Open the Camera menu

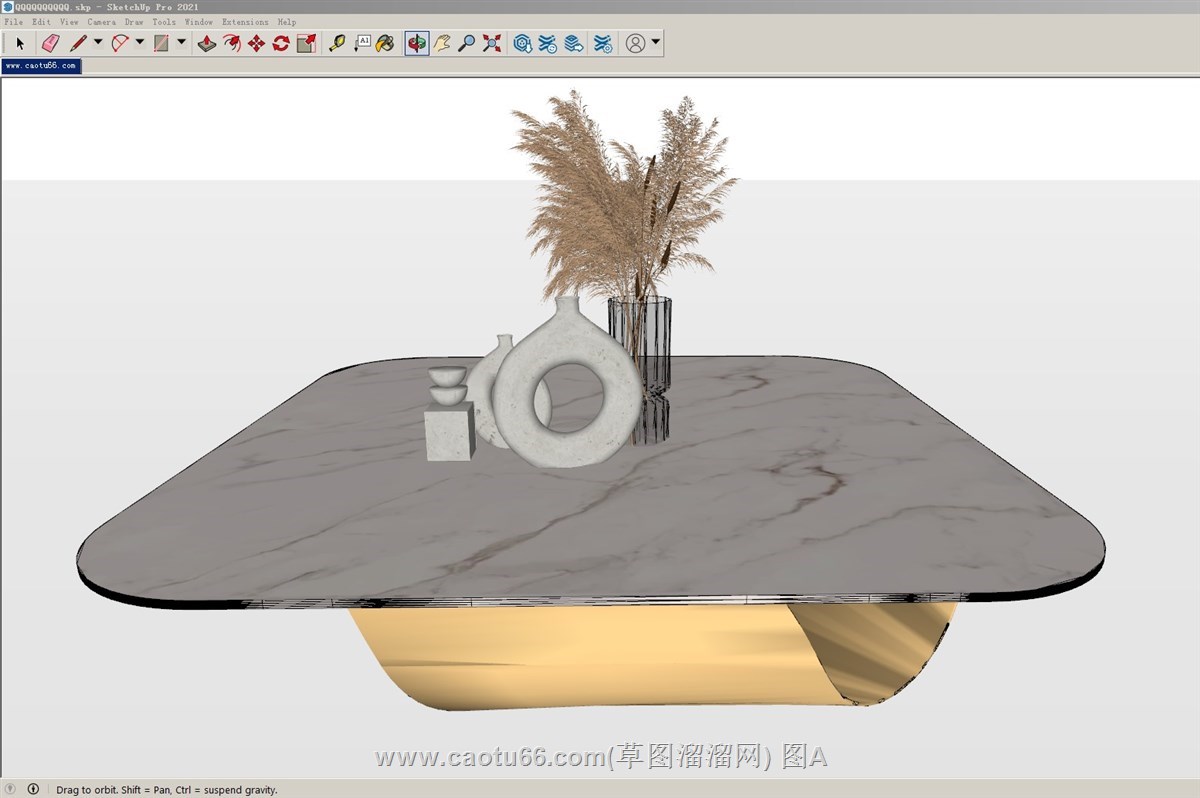[101, 21]
